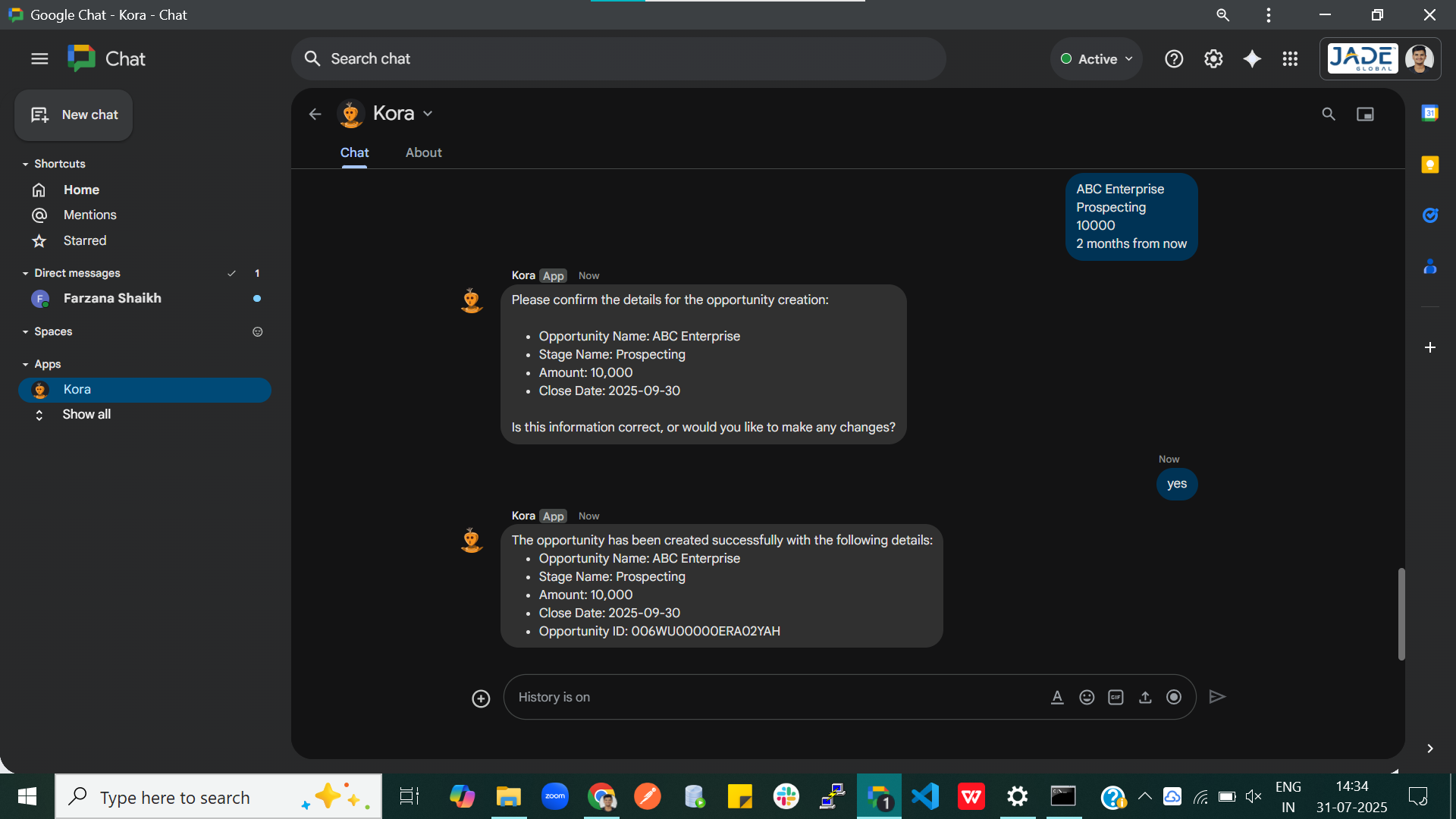1456x819 pixels.
Task: Switch to the About tab
Action: (423, 152)
